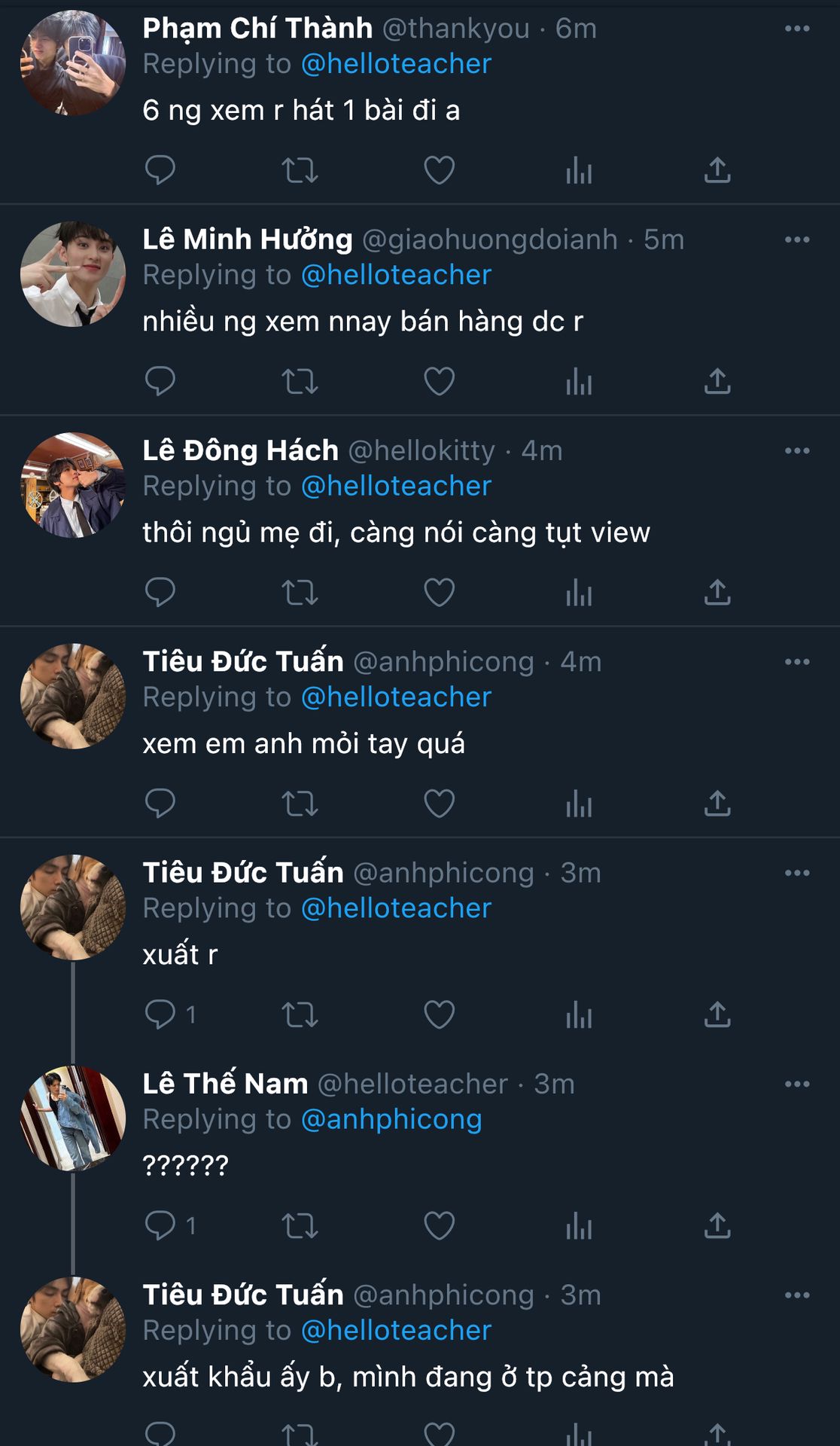Image resolution: width=840 pixels, height=1446 pixels.
Task: Like the "thôi ngủ mẹ đi" tweet
Action: point(439,593)
